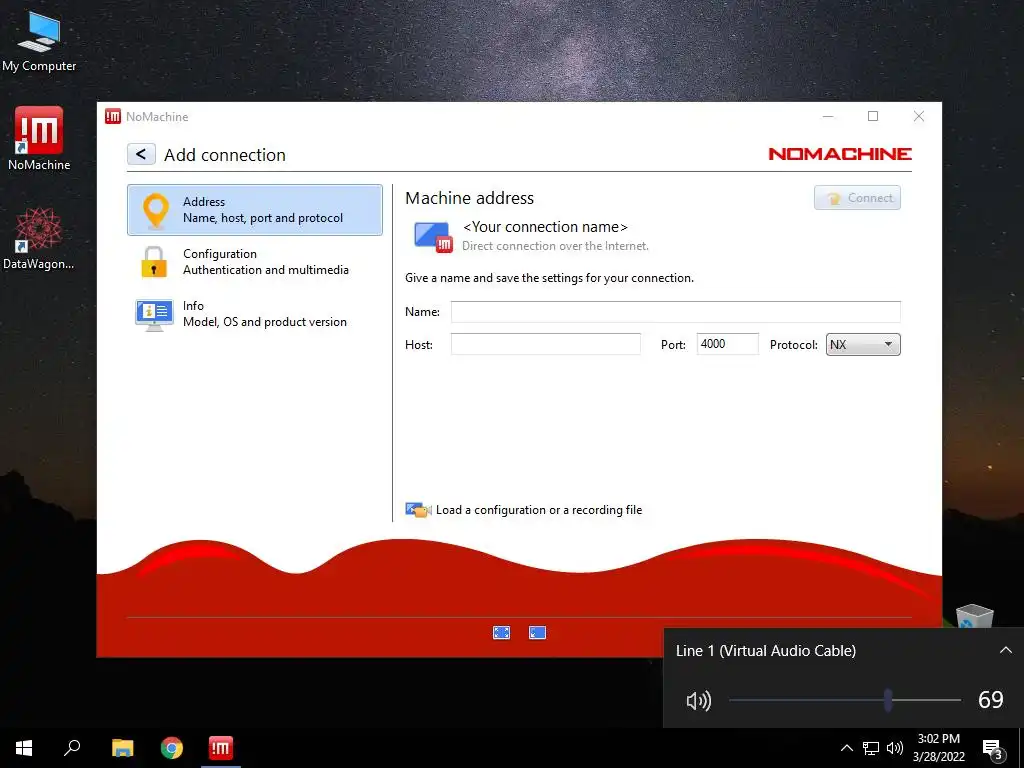
Task: Click the network tray icon
Action: [x=871, y=748]
